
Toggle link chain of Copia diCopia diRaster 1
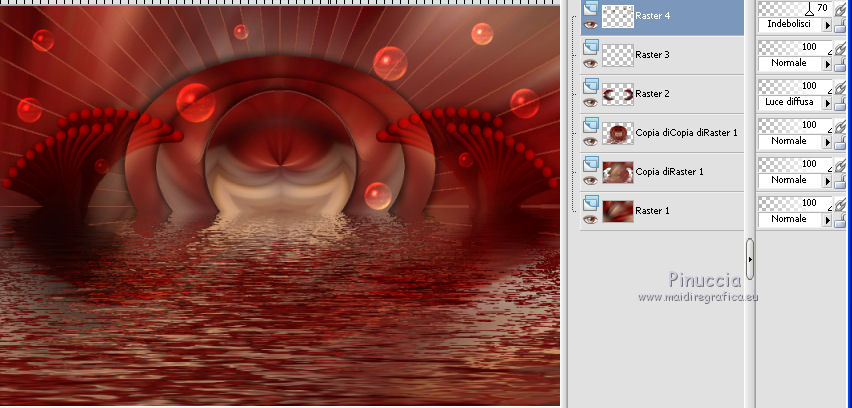840,125
